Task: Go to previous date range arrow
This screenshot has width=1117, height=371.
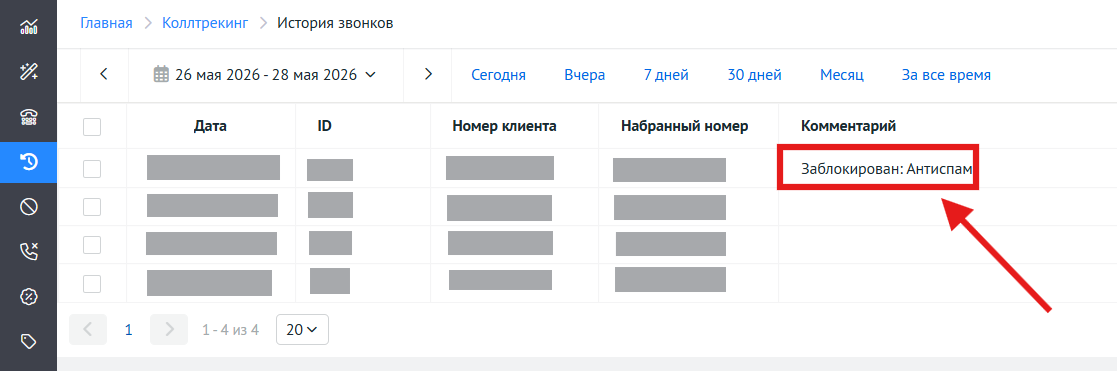Action: click(x=104, y=74)
